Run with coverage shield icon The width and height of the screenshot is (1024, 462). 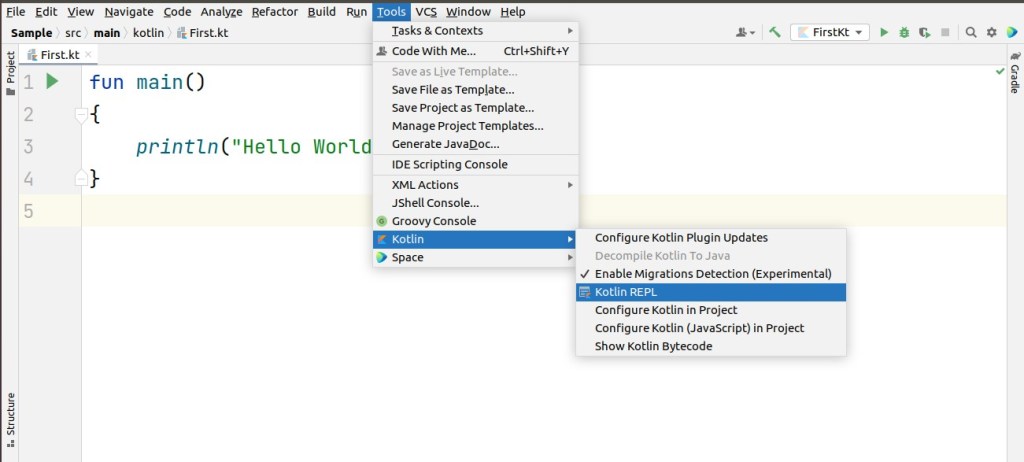924,32
